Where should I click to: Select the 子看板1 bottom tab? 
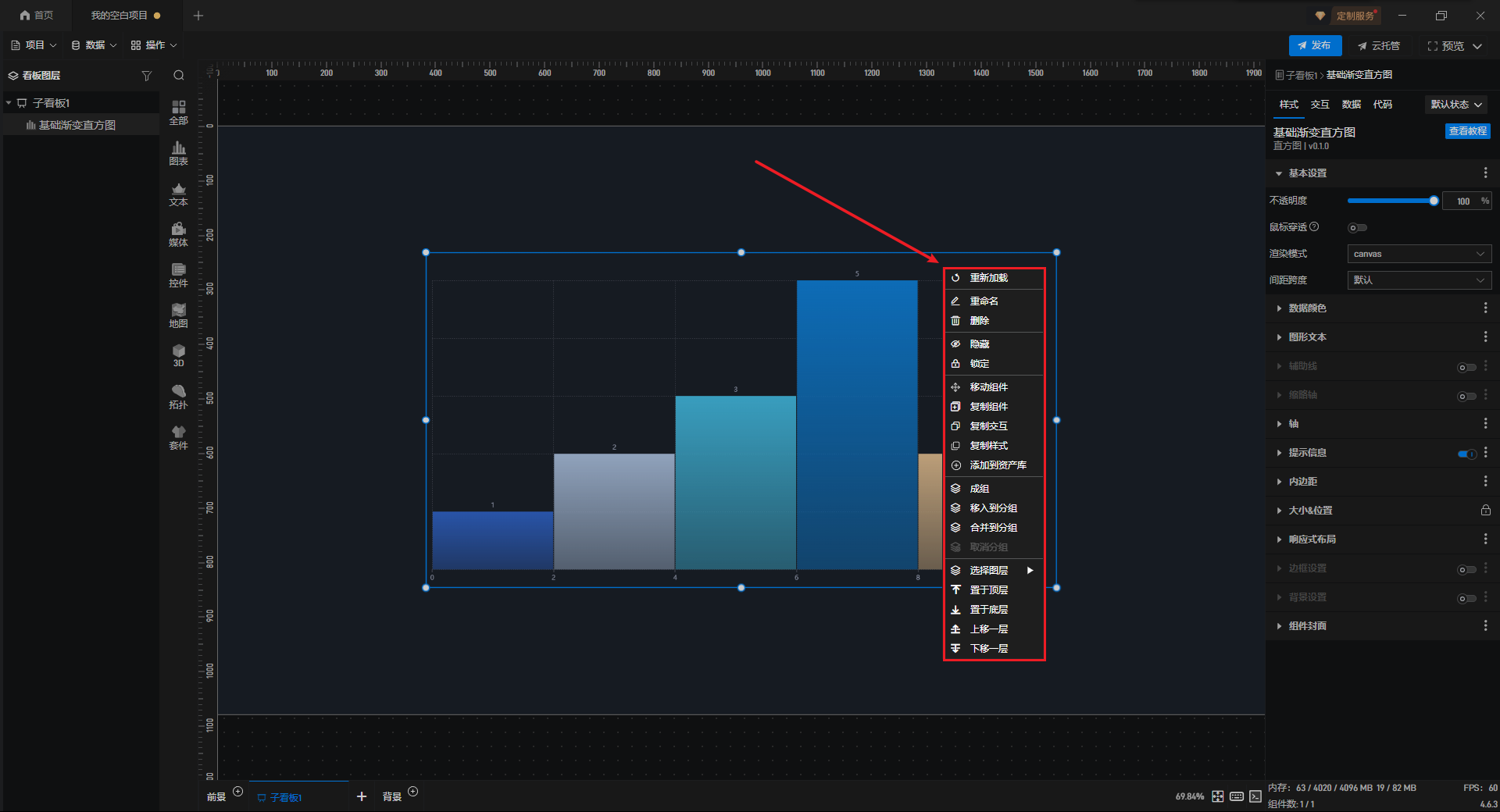point(298,796)
